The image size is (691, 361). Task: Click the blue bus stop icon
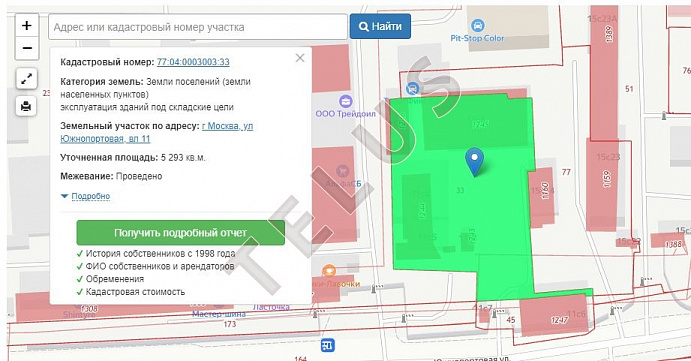tap(327, 345)
